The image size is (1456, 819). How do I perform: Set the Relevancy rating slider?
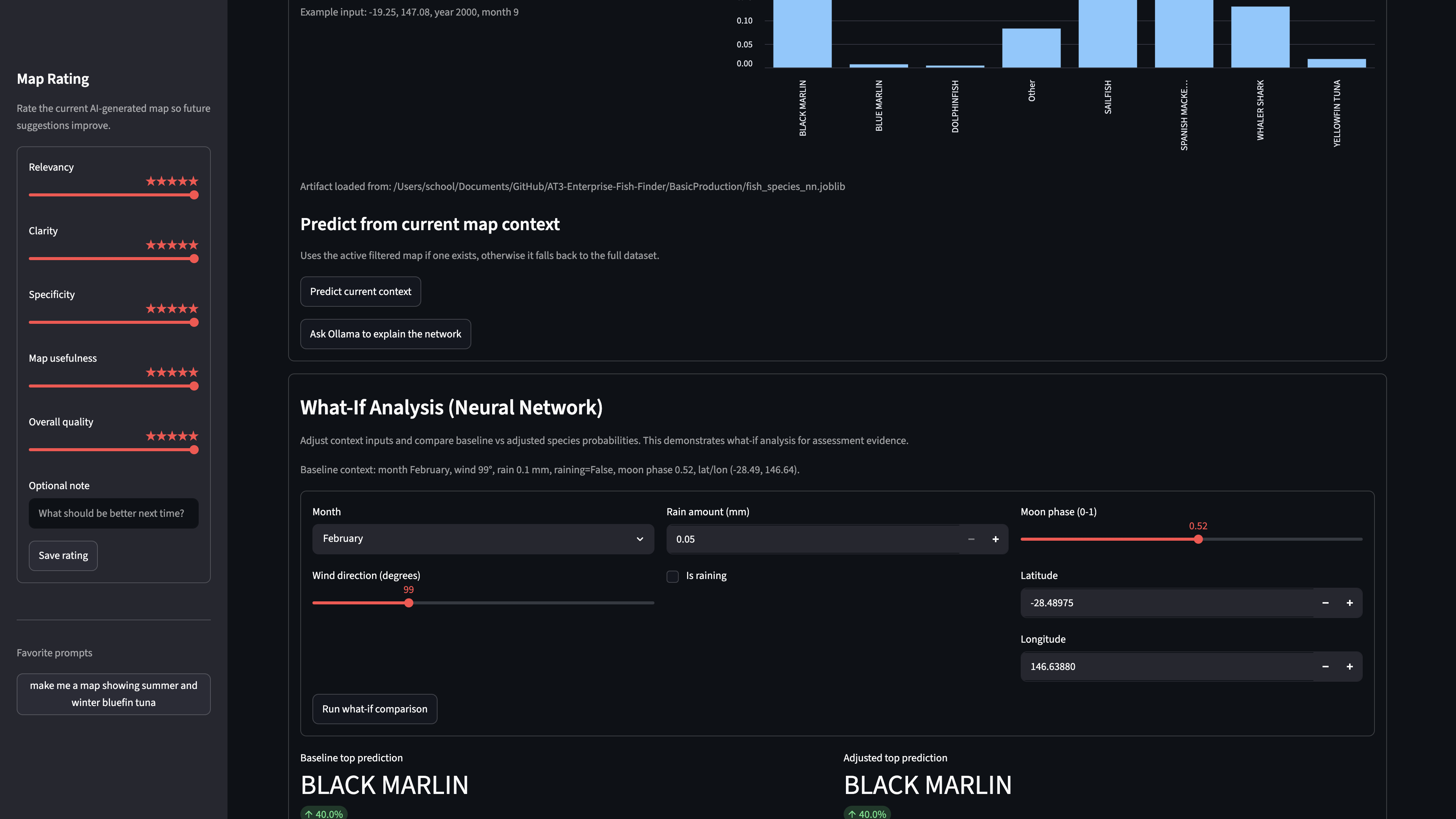click(194, 195)
